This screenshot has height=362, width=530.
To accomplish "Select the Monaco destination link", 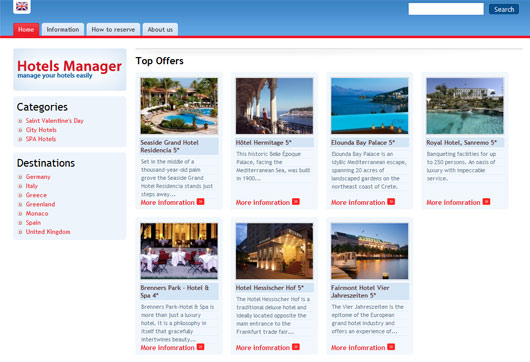I will coord(37,213).
